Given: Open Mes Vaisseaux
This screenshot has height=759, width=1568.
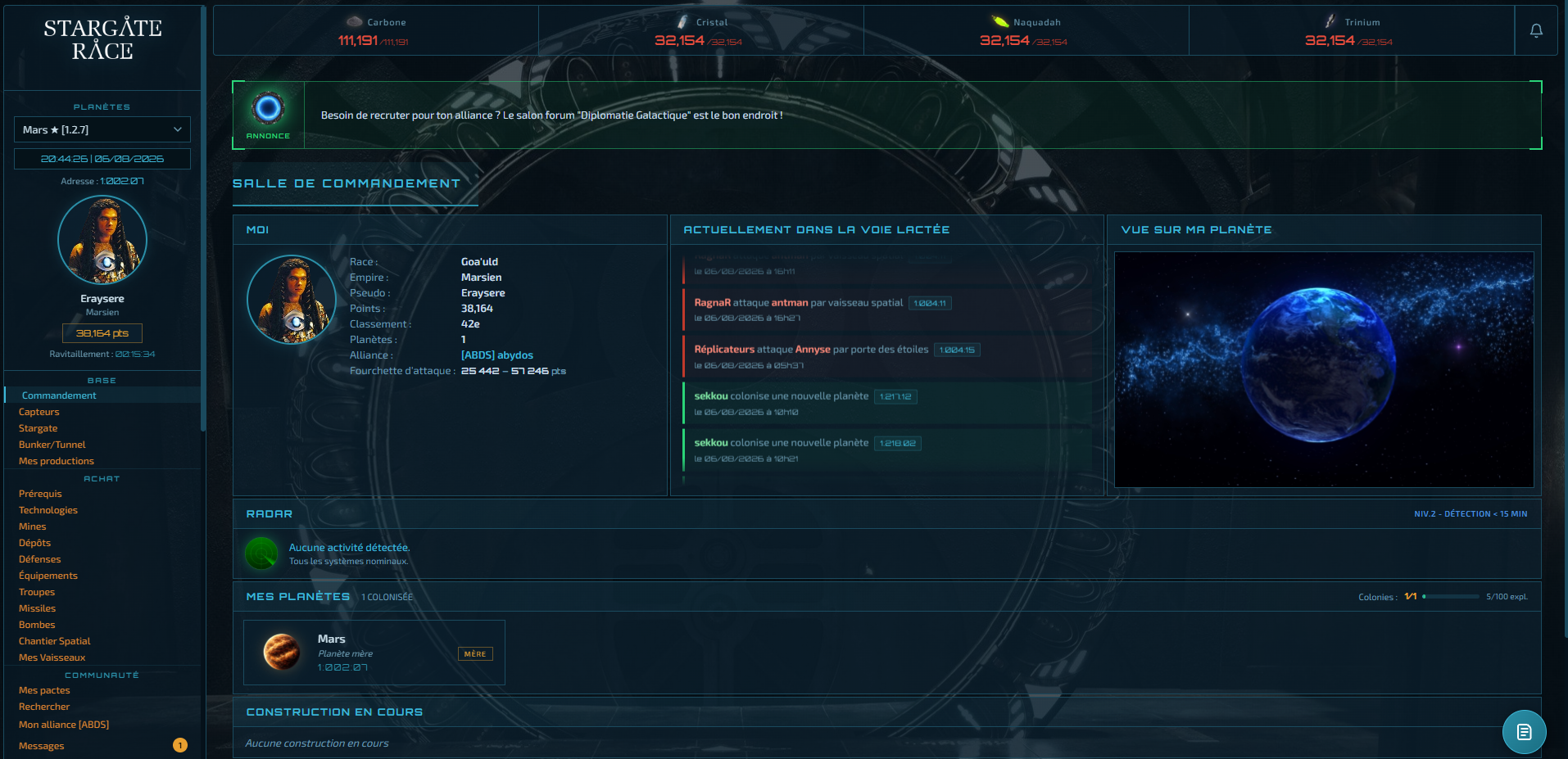Looking at the screenshot, I should click(52, 657).
